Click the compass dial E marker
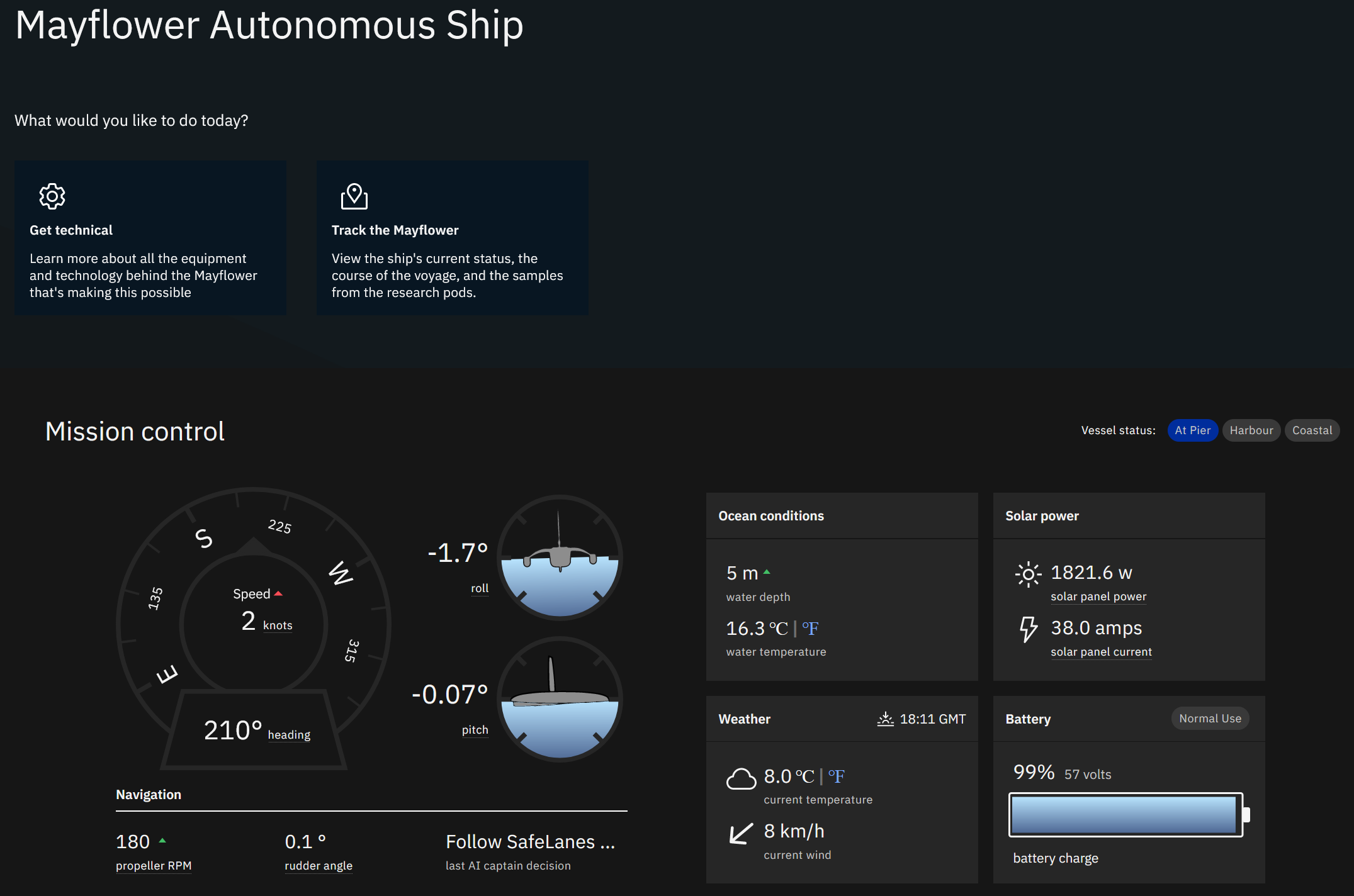Screen dimensions: 1354x896 click(x=167, y=675)
